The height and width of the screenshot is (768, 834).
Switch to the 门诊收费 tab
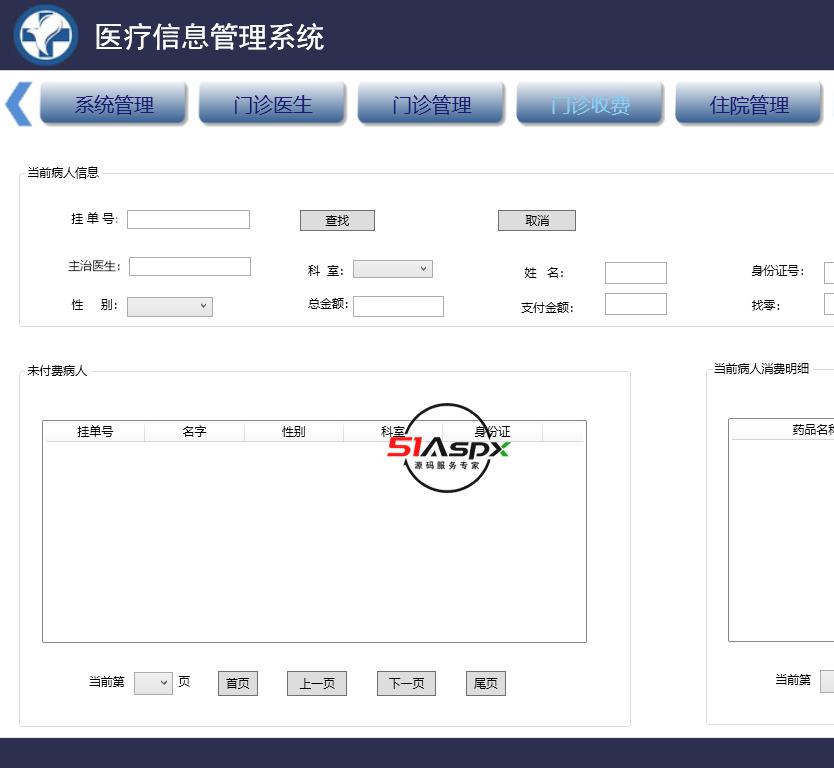coord(590,104)
